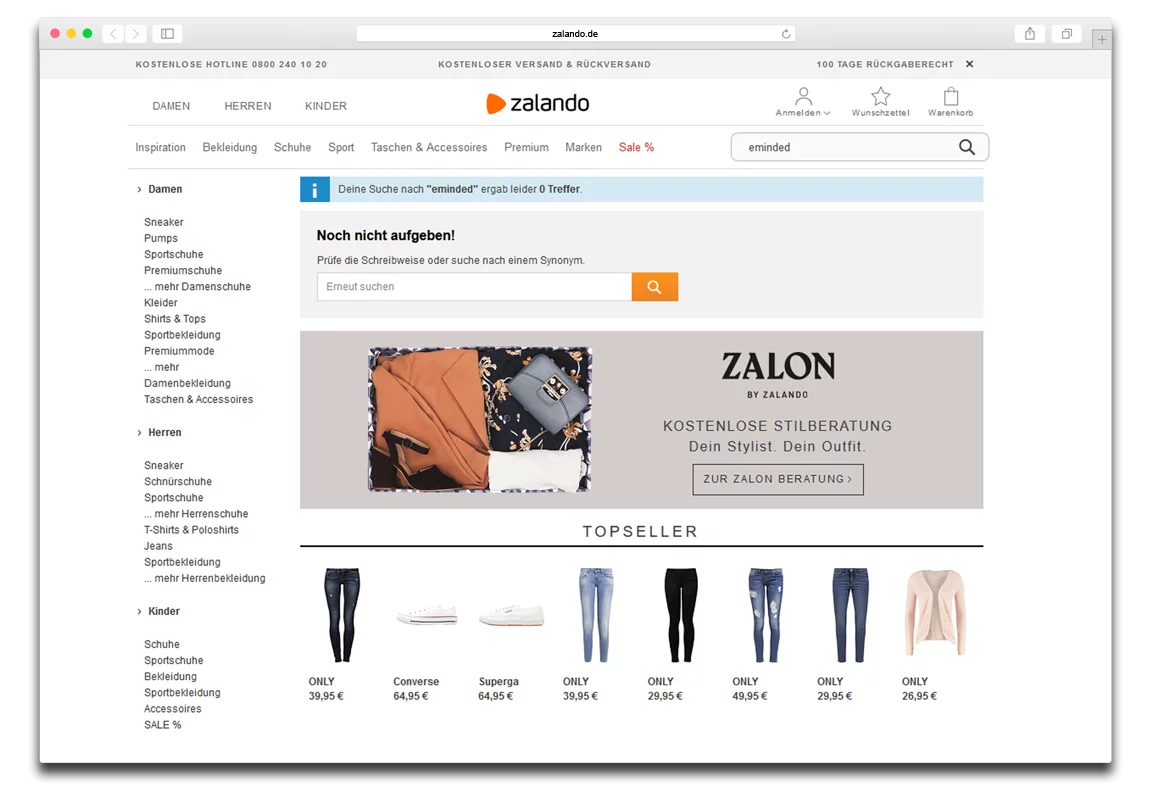Expand the Kinder sidebar category
Viewport: 1152px width, 800px height.
pyautogui.click(x=158, y=611)
